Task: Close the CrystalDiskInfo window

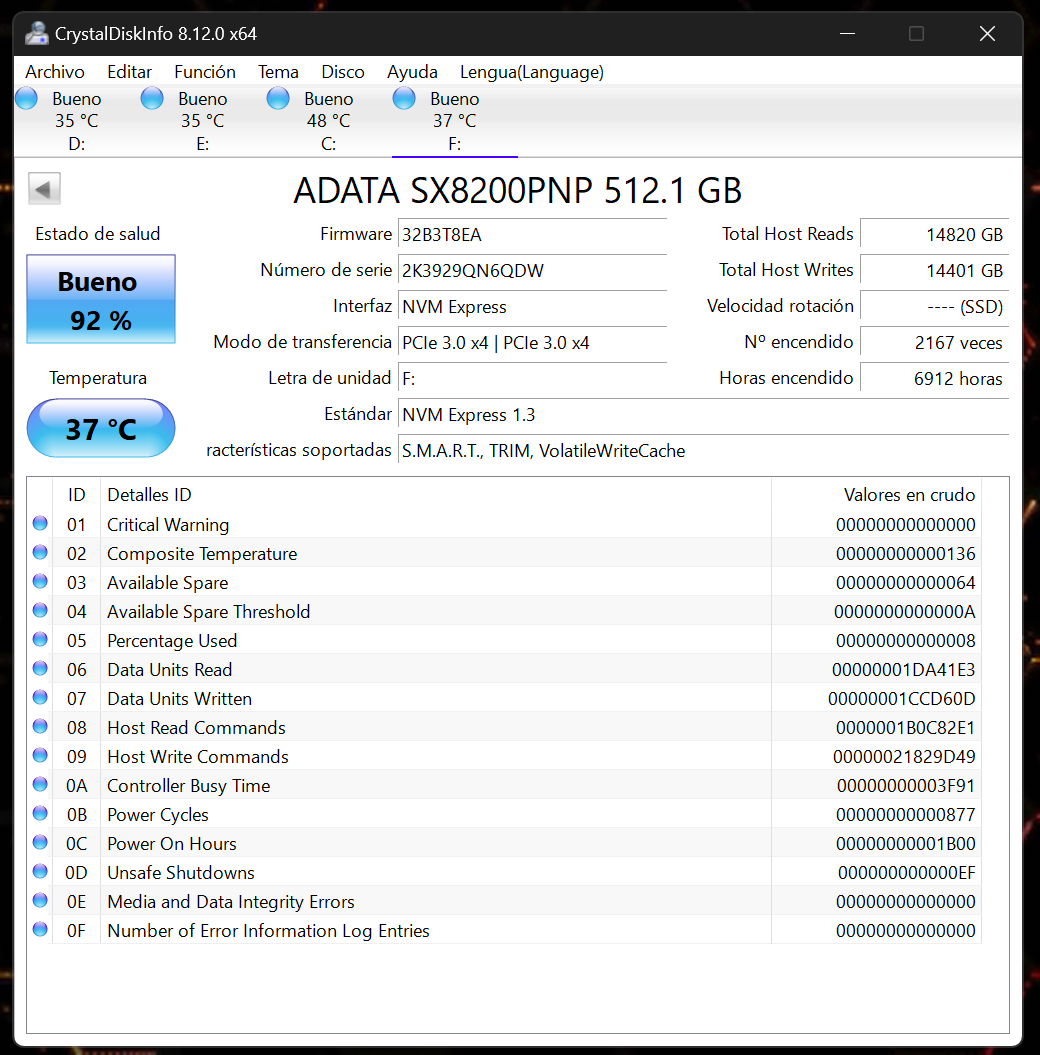Action: pyautogui.click(x=987, y=34)
